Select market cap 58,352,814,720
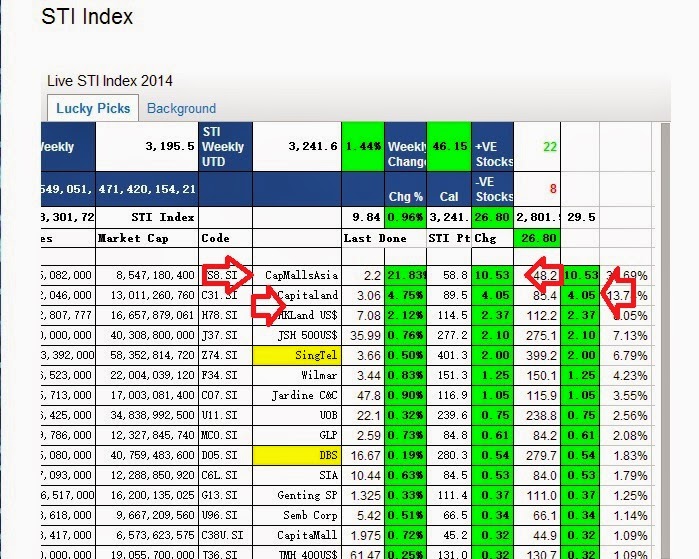 (152, 355)
